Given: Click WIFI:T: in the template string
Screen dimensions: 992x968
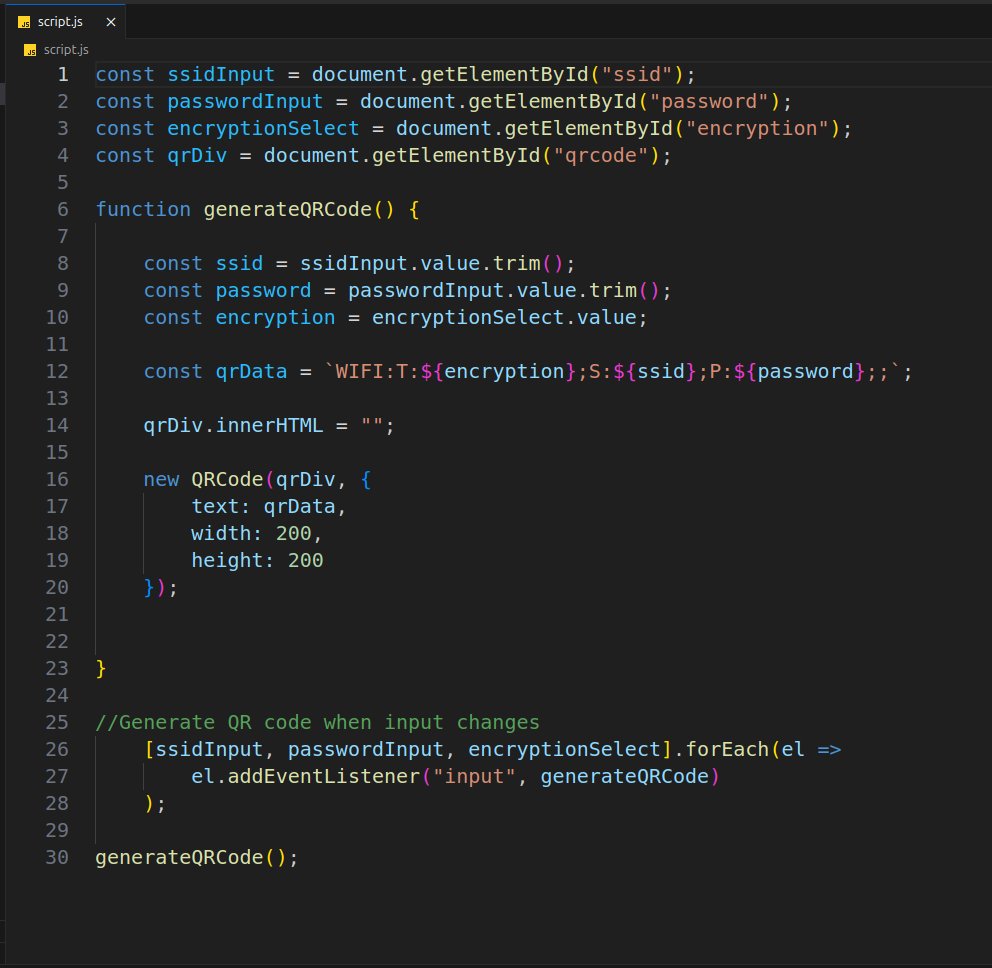Looking at the screenshot, I should coord(378,371).
